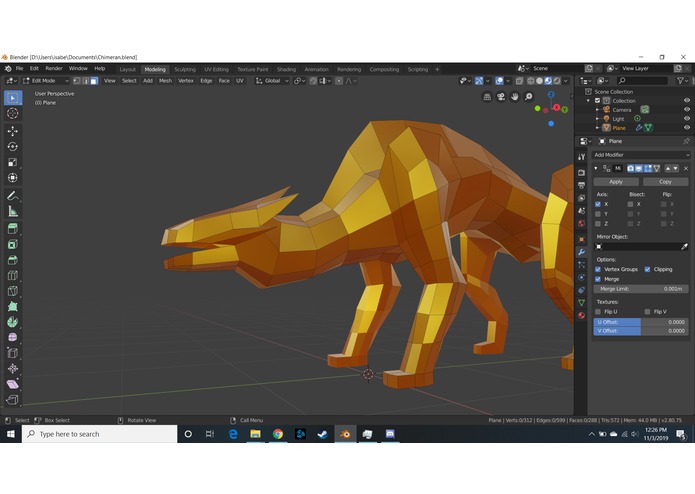Select the Inset Faces tool
Viewport: 695px width, 494px height.
[13, 244]
